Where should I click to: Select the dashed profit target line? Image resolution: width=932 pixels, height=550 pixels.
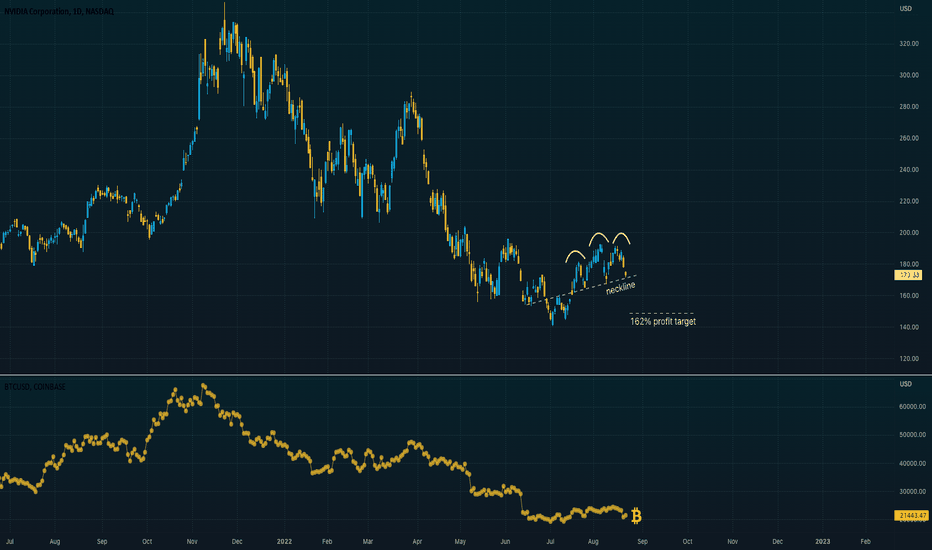[x=662, y=313]
